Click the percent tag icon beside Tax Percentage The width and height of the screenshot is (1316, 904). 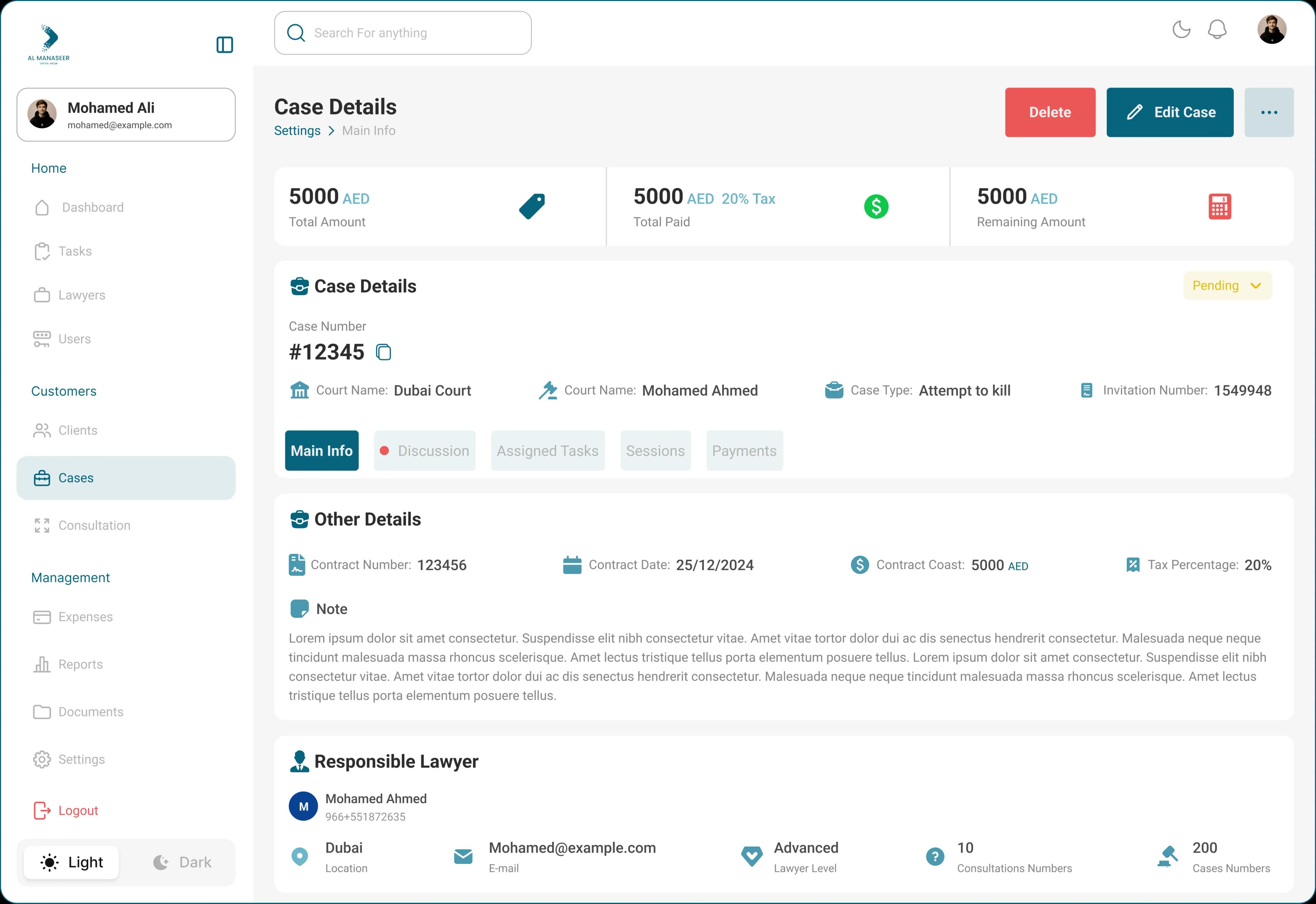[x=1133, y=565]
